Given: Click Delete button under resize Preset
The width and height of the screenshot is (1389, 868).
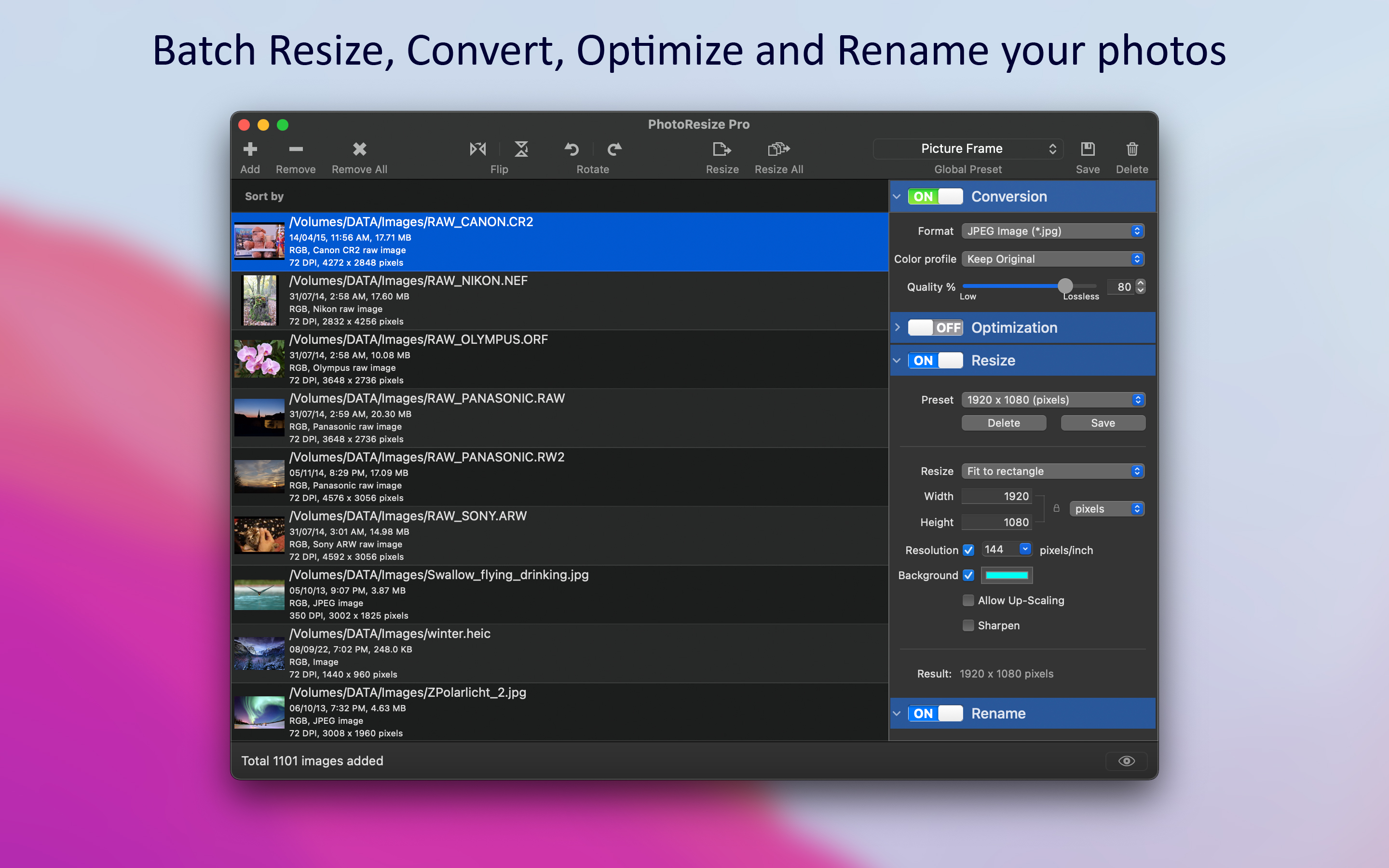Looking at the screenshot, I should point(1003,423).
